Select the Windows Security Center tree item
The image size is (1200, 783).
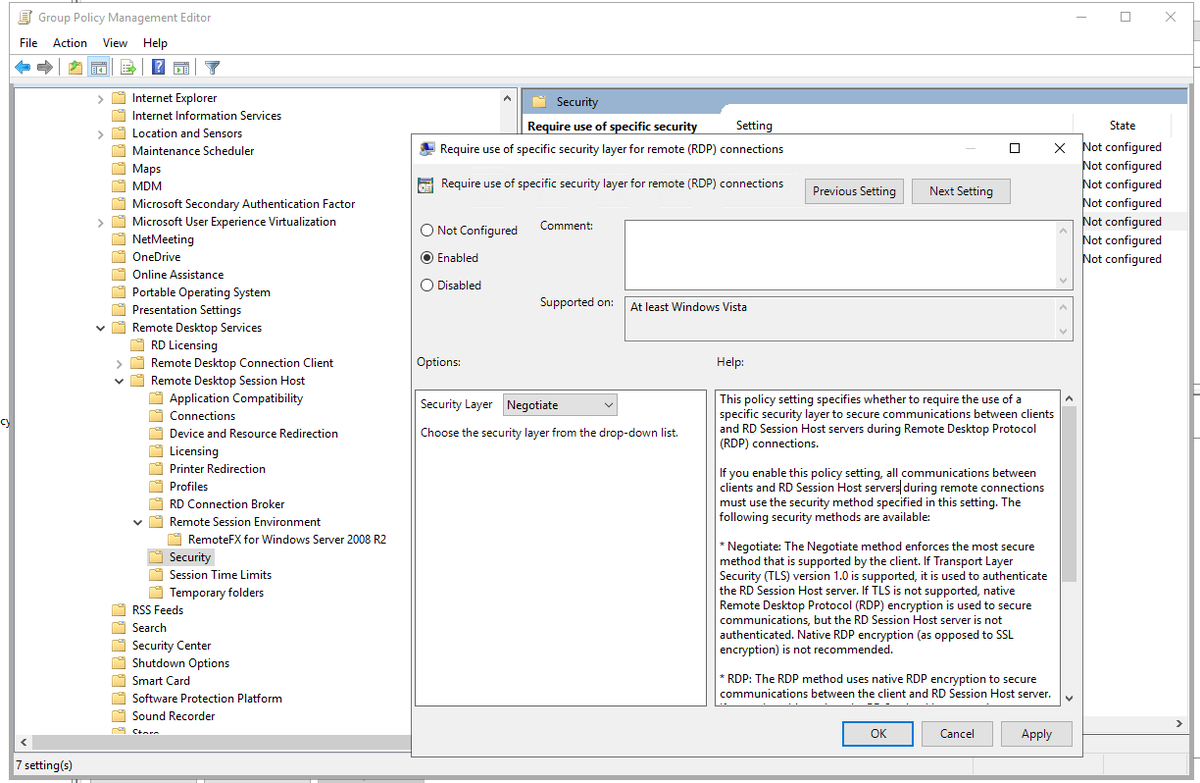pyautogui.click(x=171, y=646)
